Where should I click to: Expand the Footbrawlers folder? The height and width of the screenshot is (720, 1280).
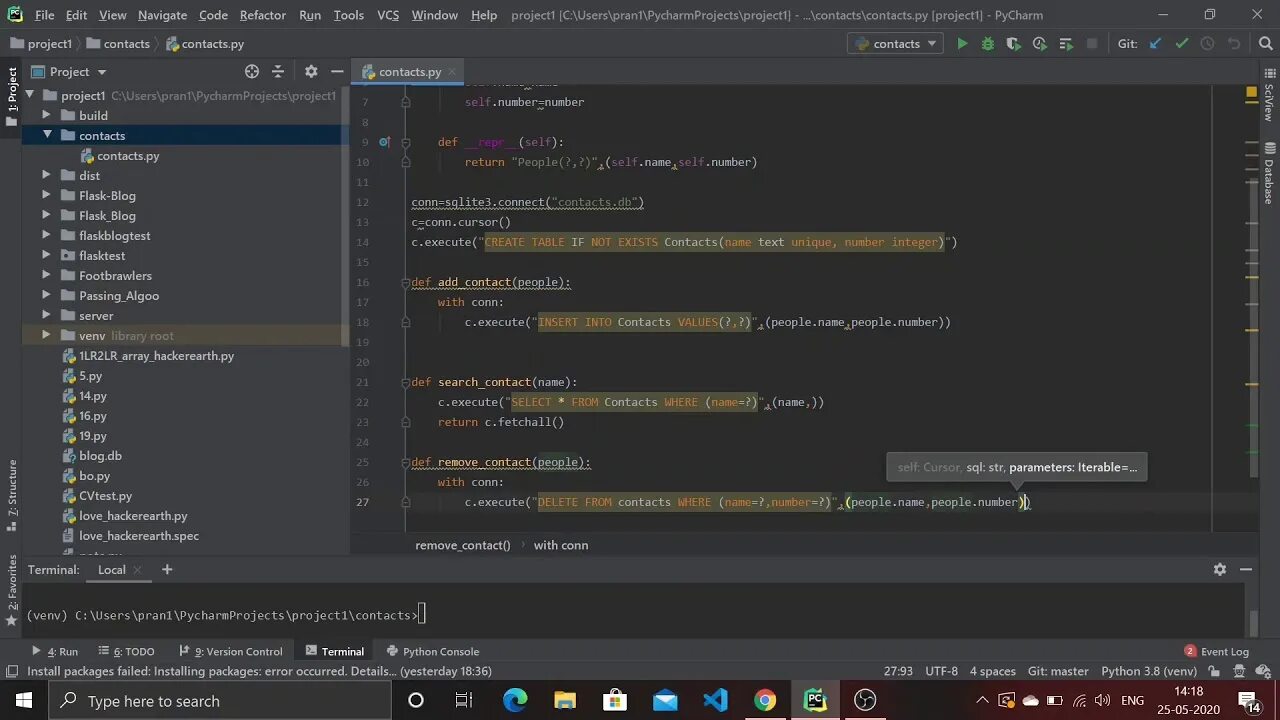tap(46, 275)
